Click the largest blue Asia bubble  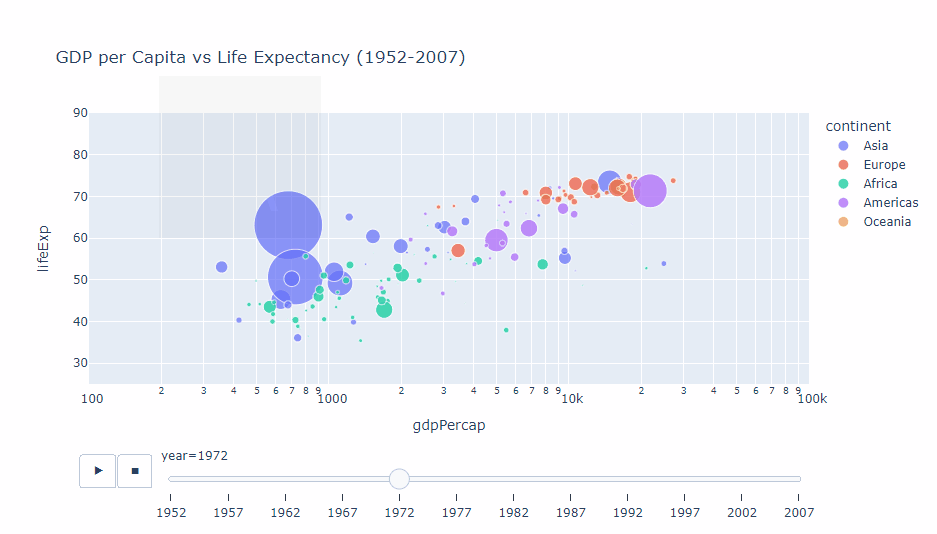pos(288,225)
